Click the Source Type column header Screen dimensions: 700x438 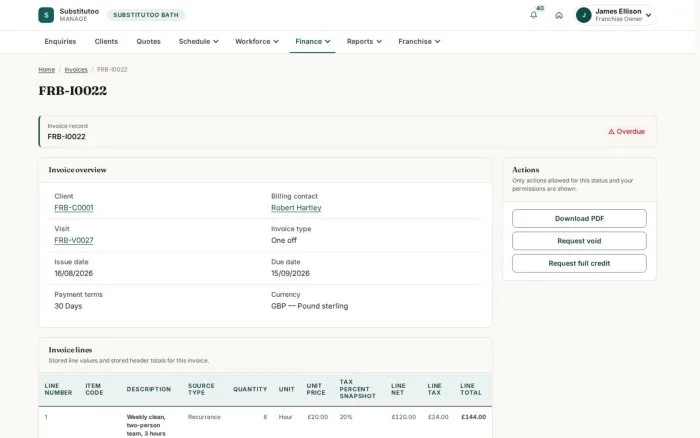201,389
